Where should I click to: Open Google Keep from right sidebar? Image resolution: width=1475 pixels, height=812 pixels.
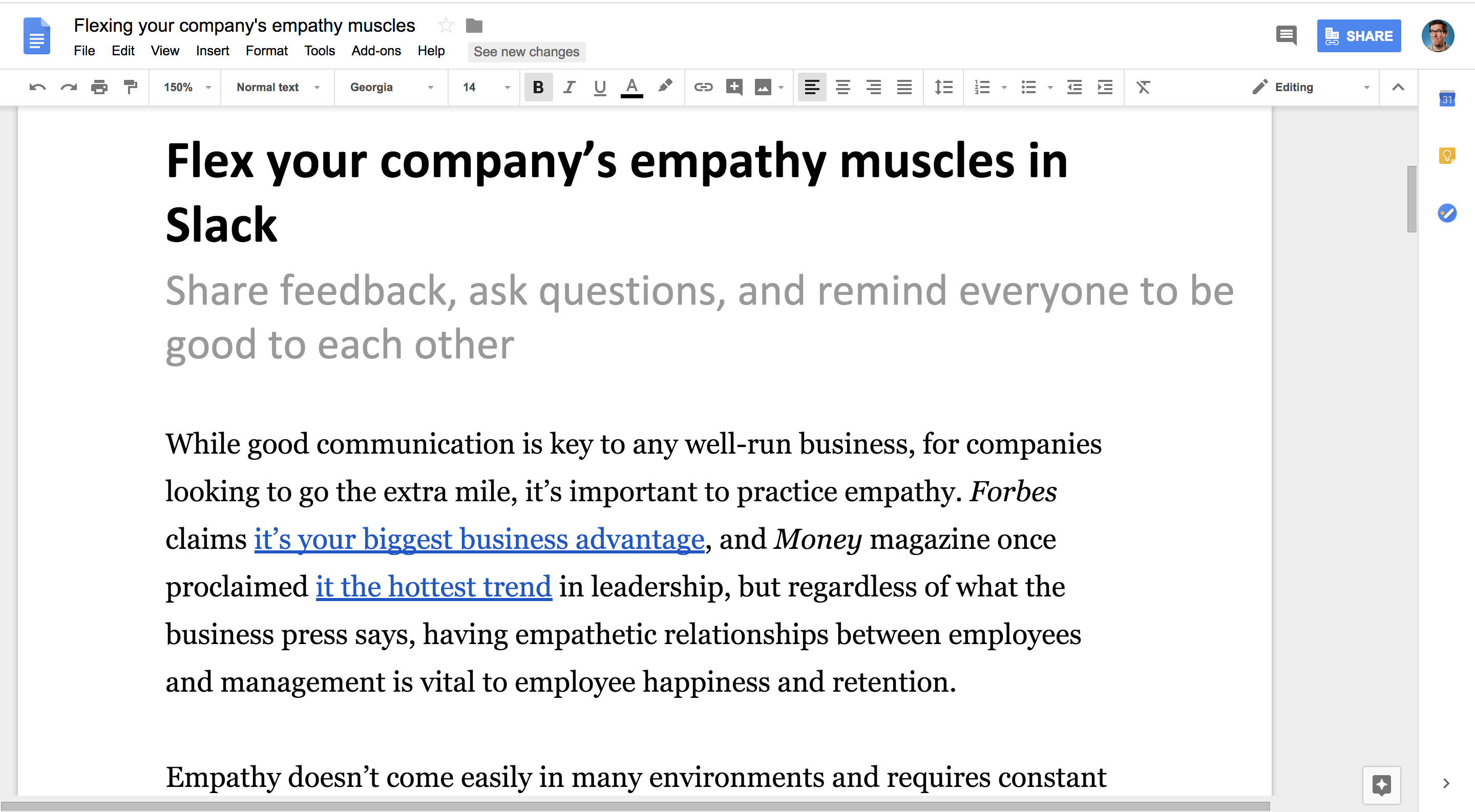tap(1447, 156)
